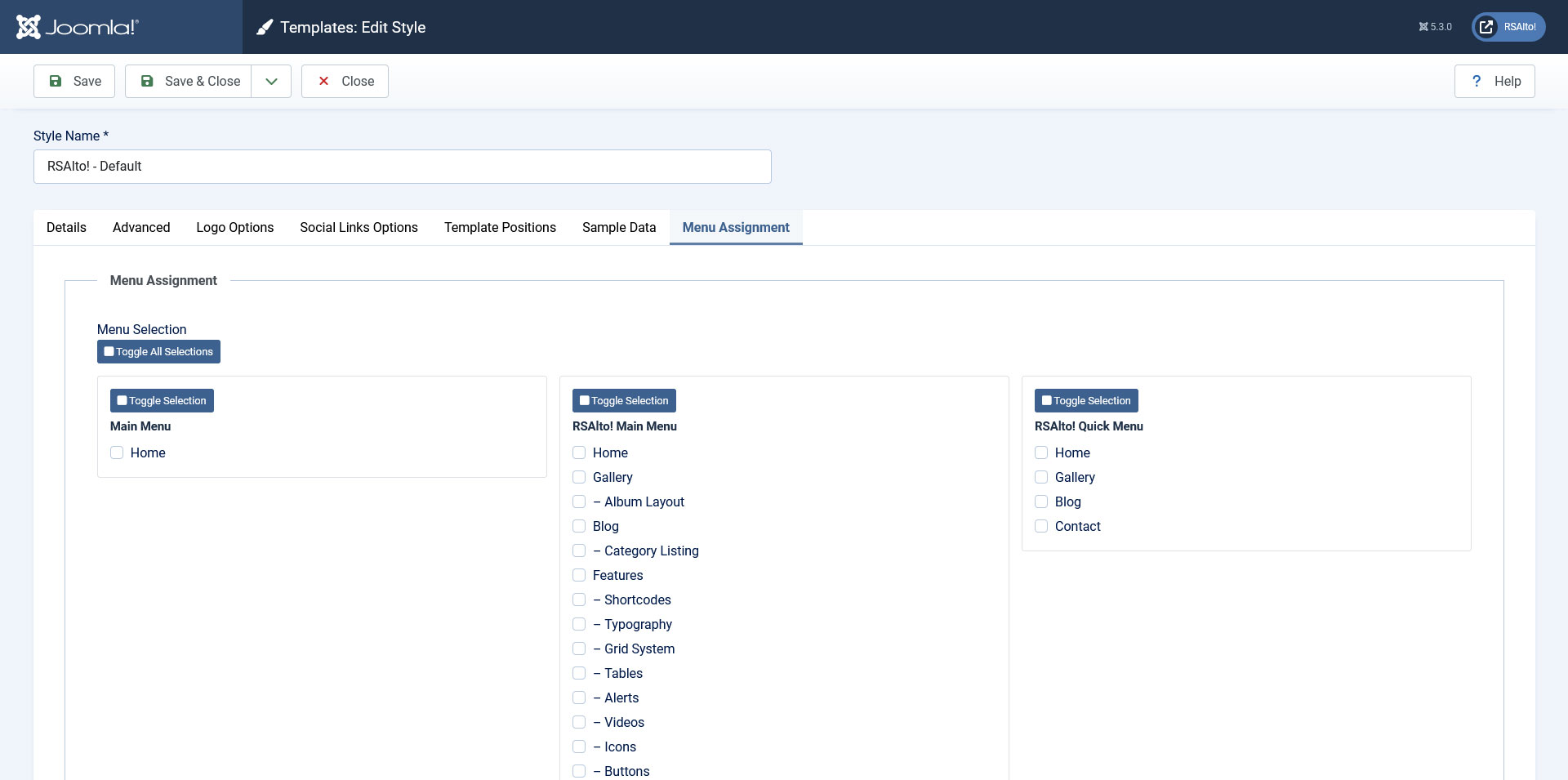Check Gallery under RSAlto! Main Menu
This screenshot has height=780, width=1568.
pyautogui.click(x=579, y=477)
